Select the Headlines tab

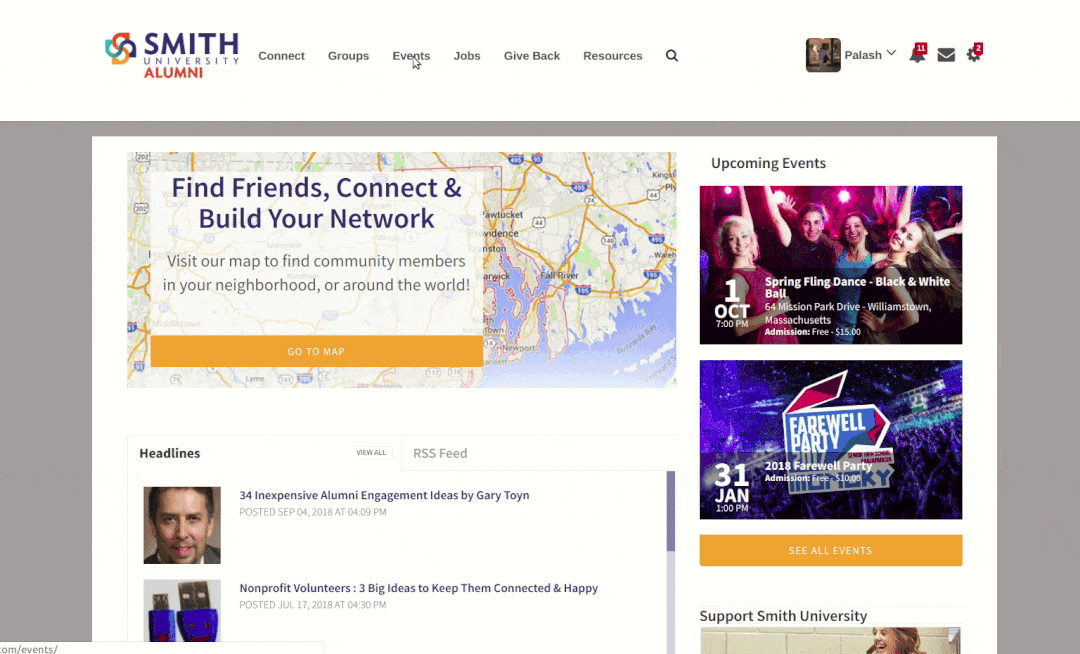[x=169, y=453]
